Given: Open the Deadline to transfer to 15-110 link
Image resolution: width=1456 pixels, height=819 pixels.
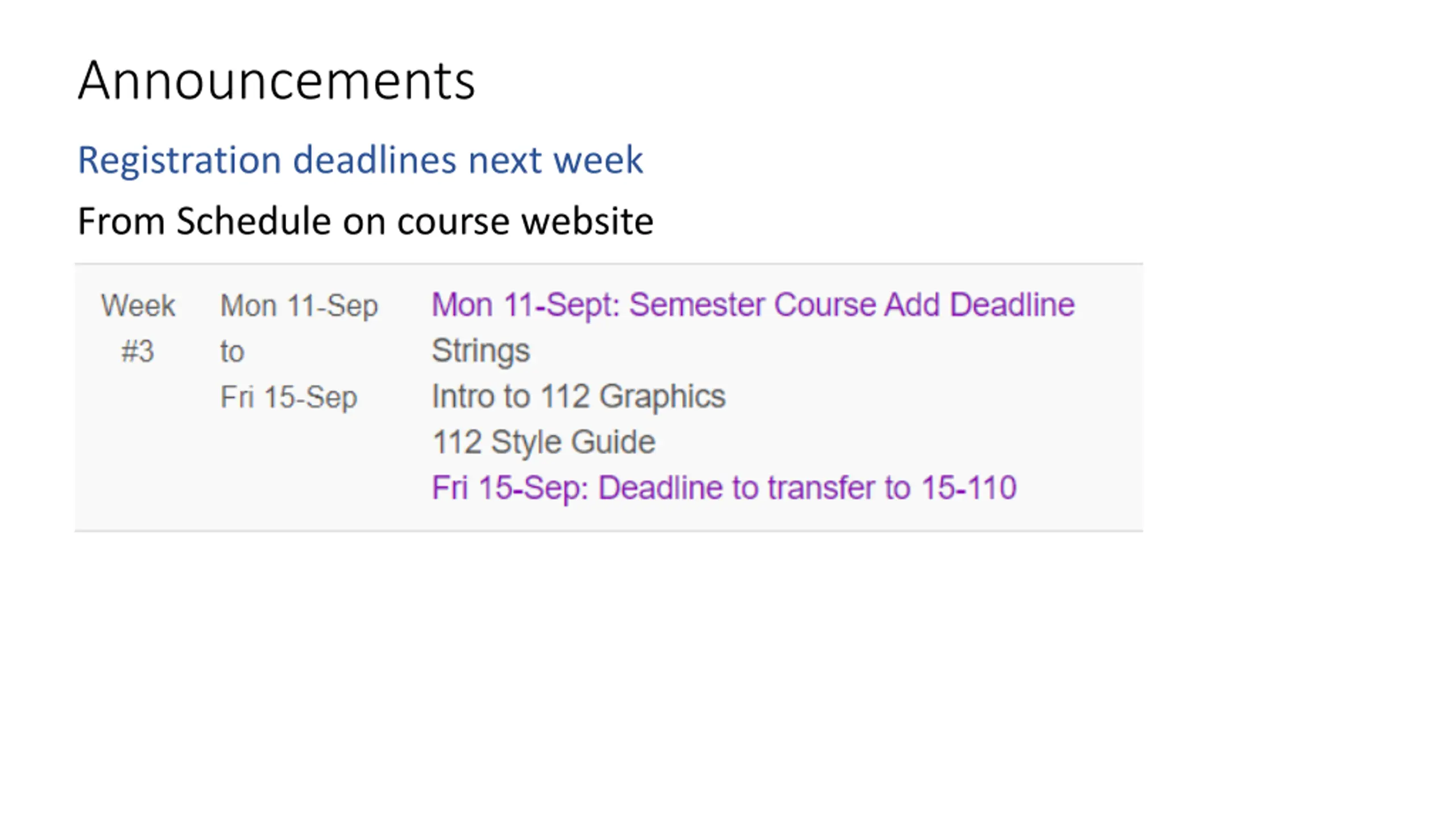Looking at the screenshot, I should click(723, 488).
